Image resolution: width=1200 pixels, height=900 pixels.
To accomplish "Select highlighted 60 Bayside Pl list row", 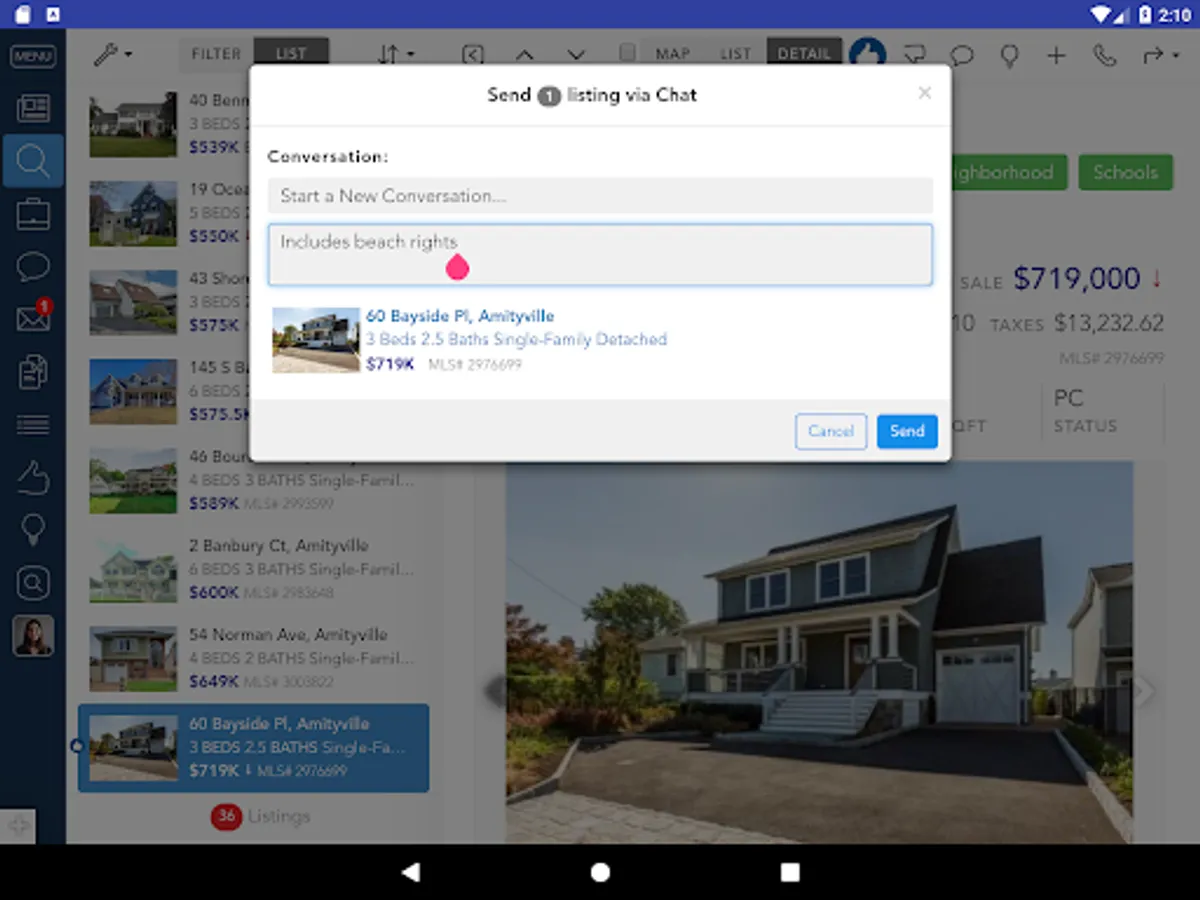I will pyautogui.click(x=253, y=748).
